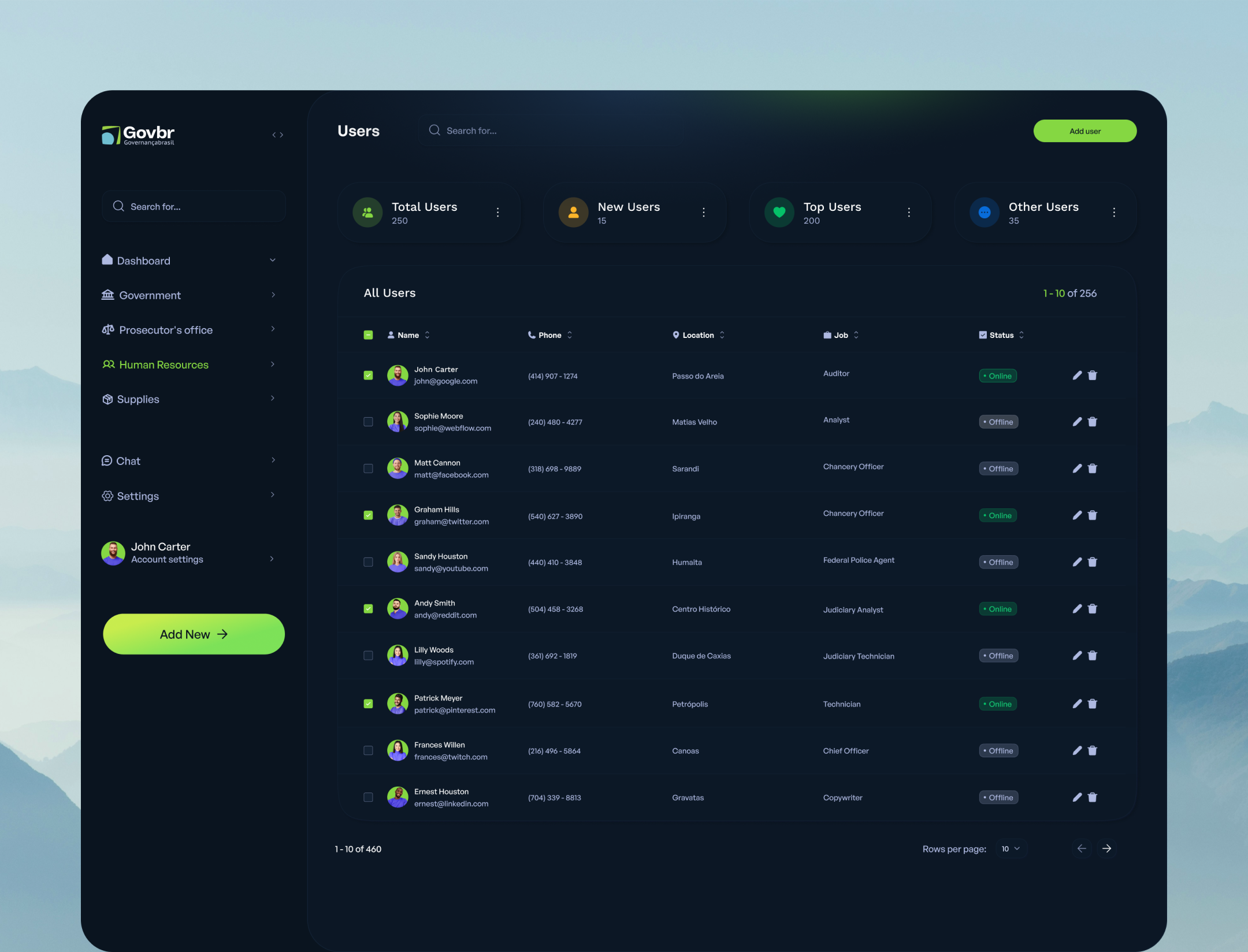Screen dimensions: 1248x952
Task: Sort table by Name column
Action: 408,335
